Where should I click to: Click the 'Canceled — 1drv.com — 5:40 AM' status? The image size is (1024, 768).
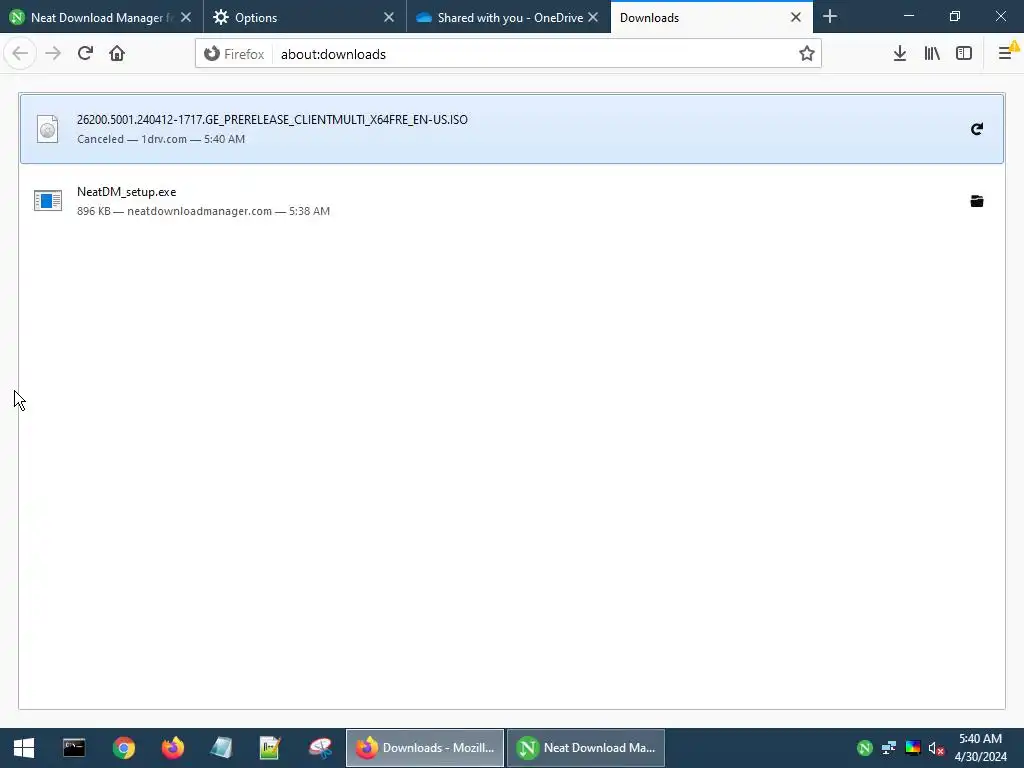[x=161, y=139]
